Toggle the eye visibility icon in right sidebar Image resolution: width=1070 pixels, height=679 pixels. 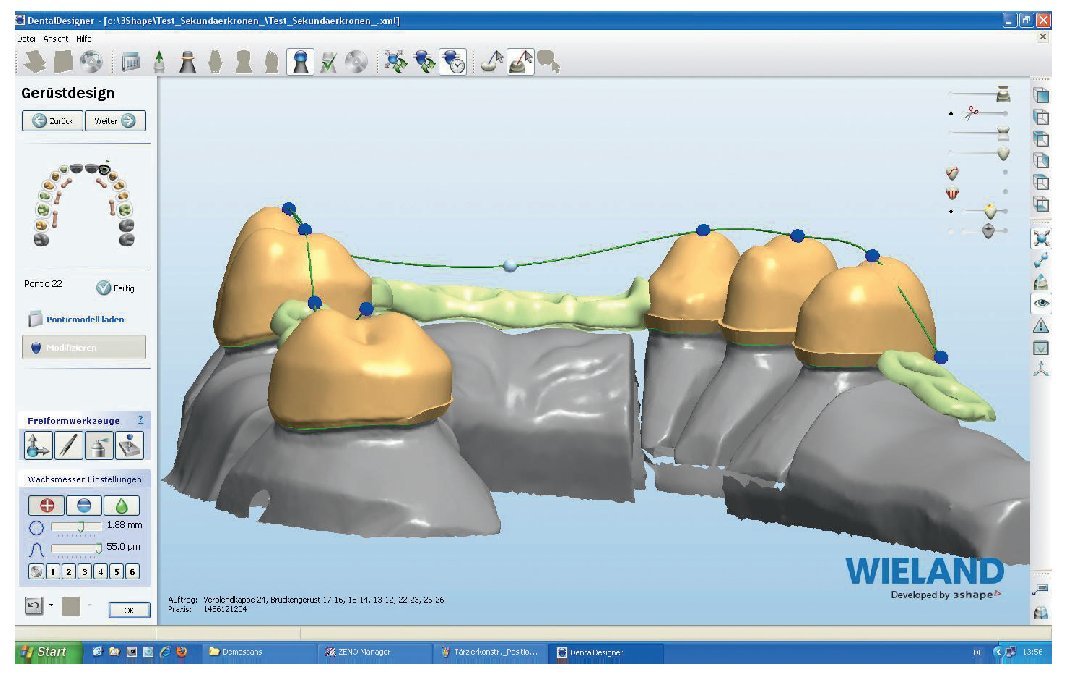point(1041,302)
